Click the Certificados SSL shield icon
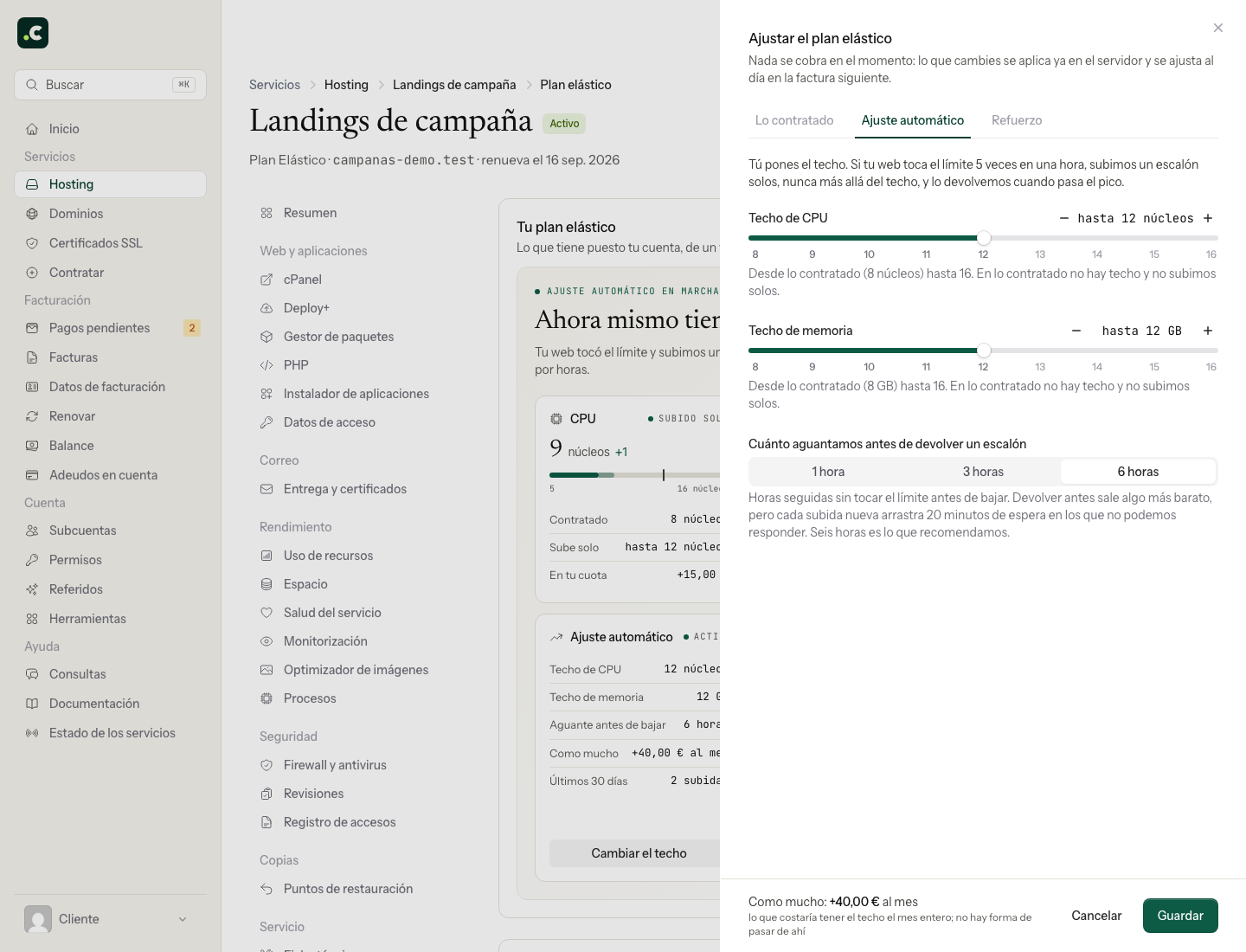 pyautogui.click(x=32, y=243)
